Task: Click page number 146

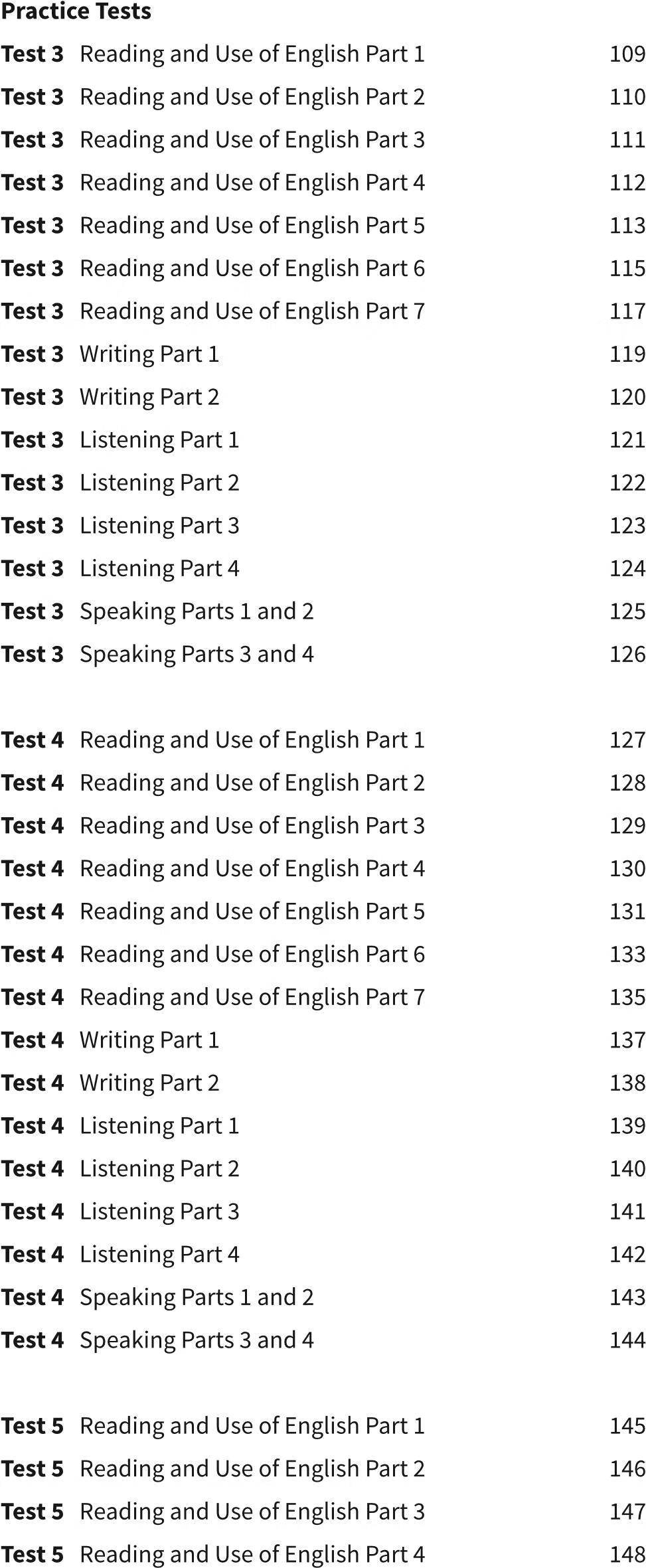Action: [x=627, y=1468]
